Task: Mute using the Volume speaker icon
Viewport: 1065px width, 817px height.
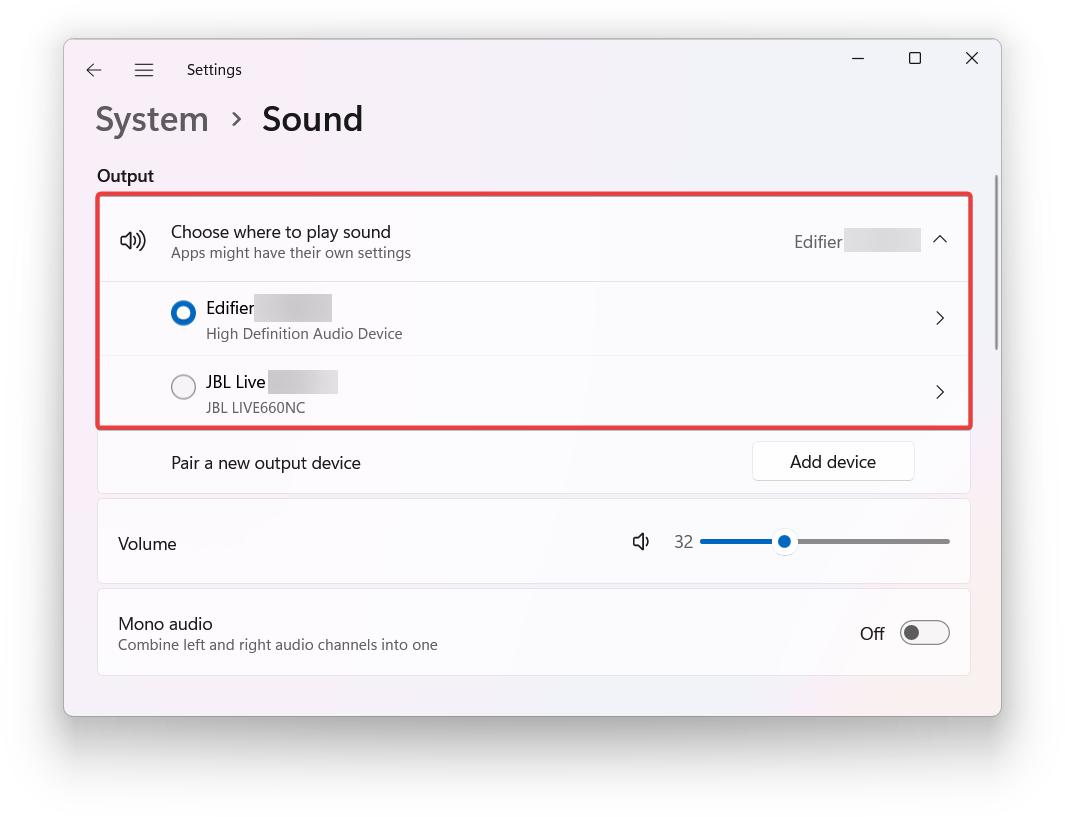Action: point(640,541)
